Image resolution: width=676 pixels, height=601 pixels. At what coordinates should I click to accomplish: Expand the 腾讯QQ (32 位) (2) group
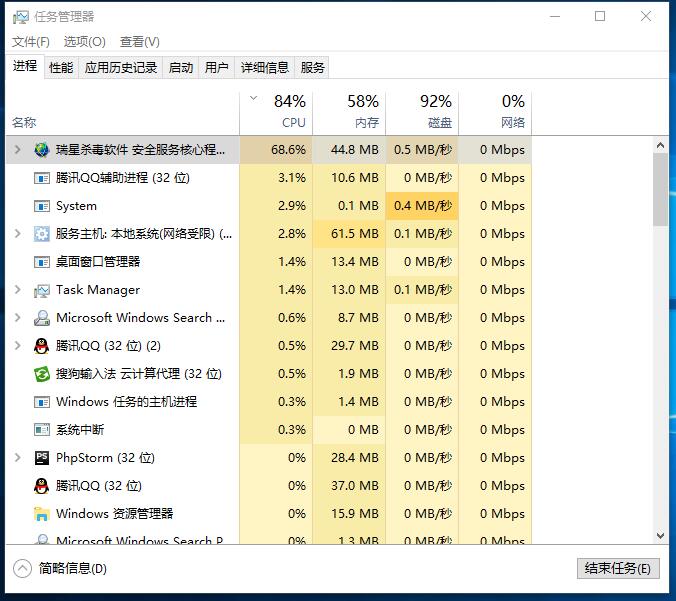point(18,346)
